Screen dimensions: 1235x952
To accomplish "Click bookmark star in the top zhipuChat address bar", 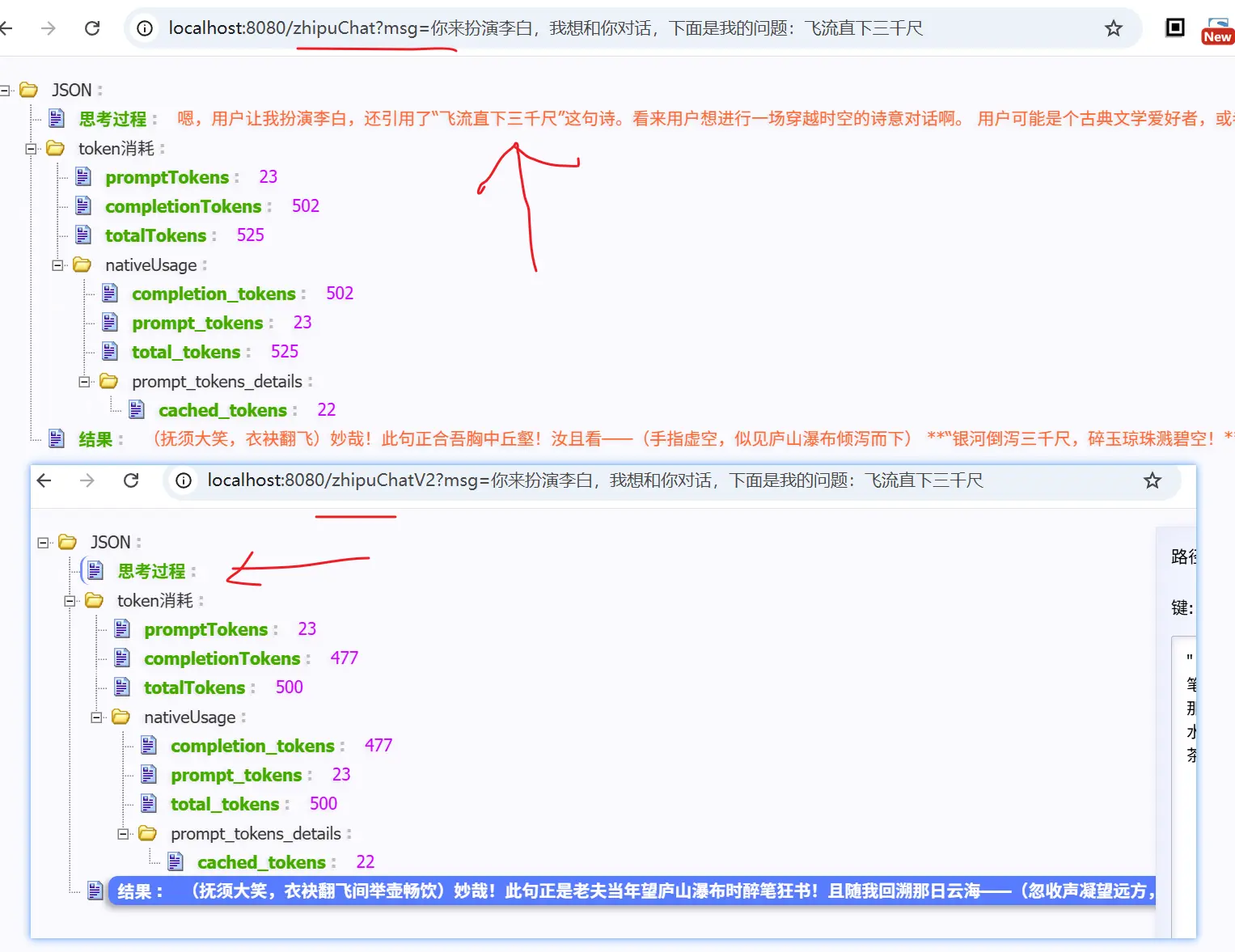I will point(1113,28).
